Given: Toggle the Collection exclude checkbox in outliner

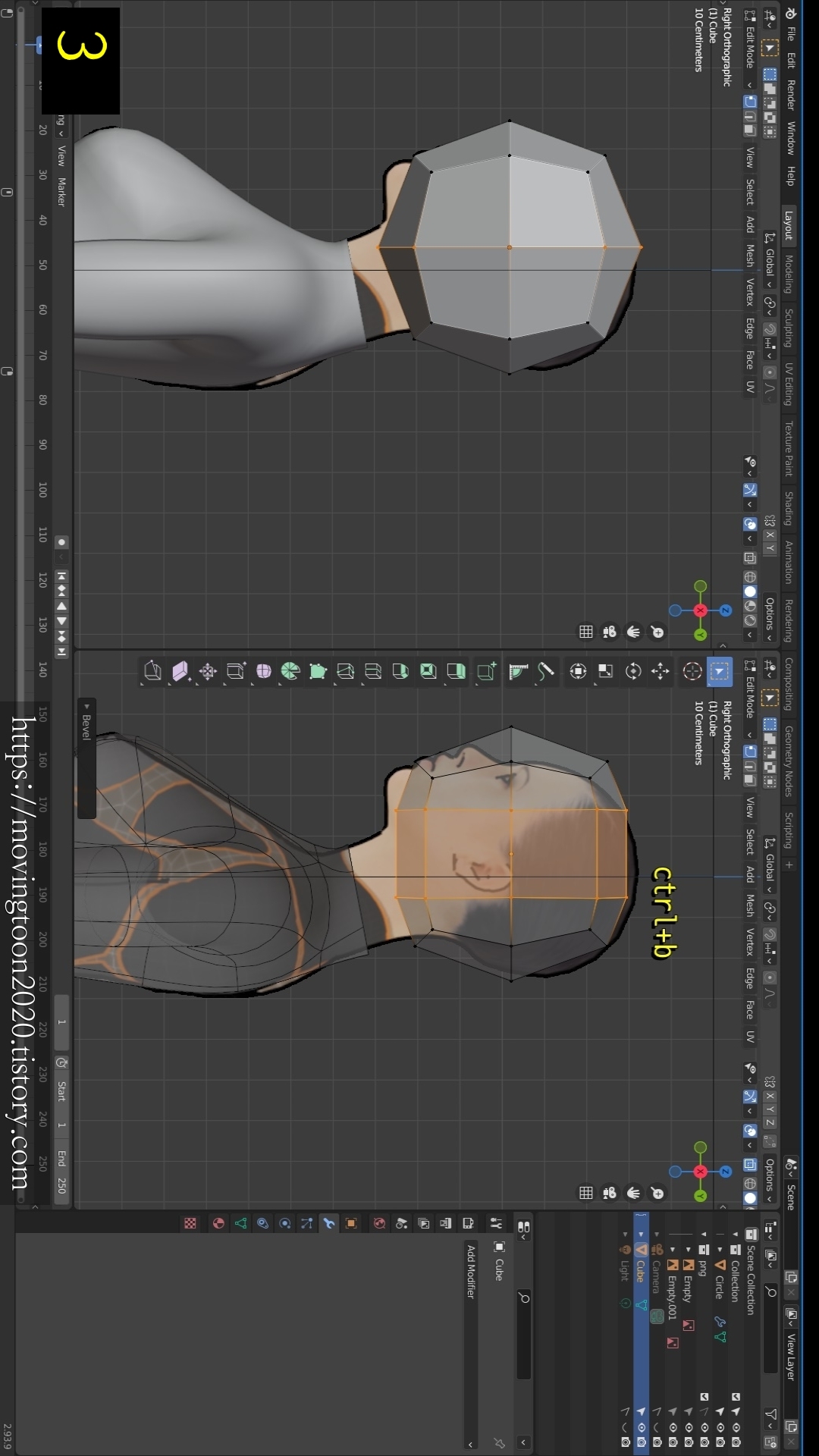Looking at the screenshot, I should click(x=736, y=1397).
